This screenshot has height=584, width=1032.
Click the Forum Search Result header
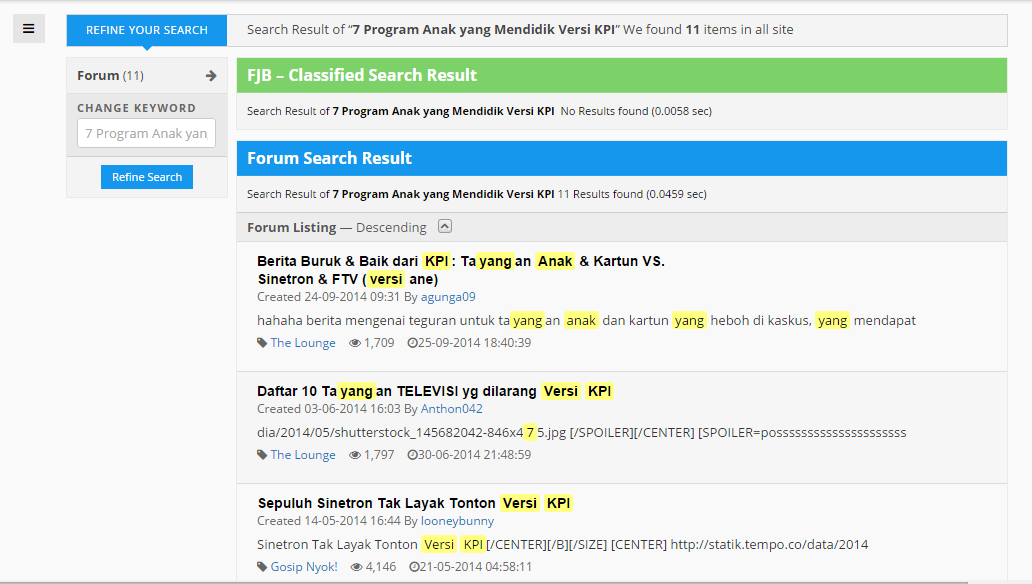point(622,158)
